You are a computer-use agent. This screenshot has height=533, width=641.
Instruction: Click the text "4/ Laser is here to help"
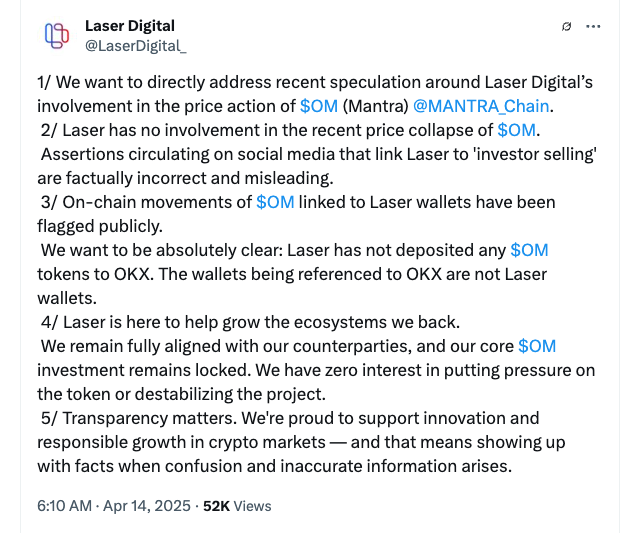(x=130, y=321)
